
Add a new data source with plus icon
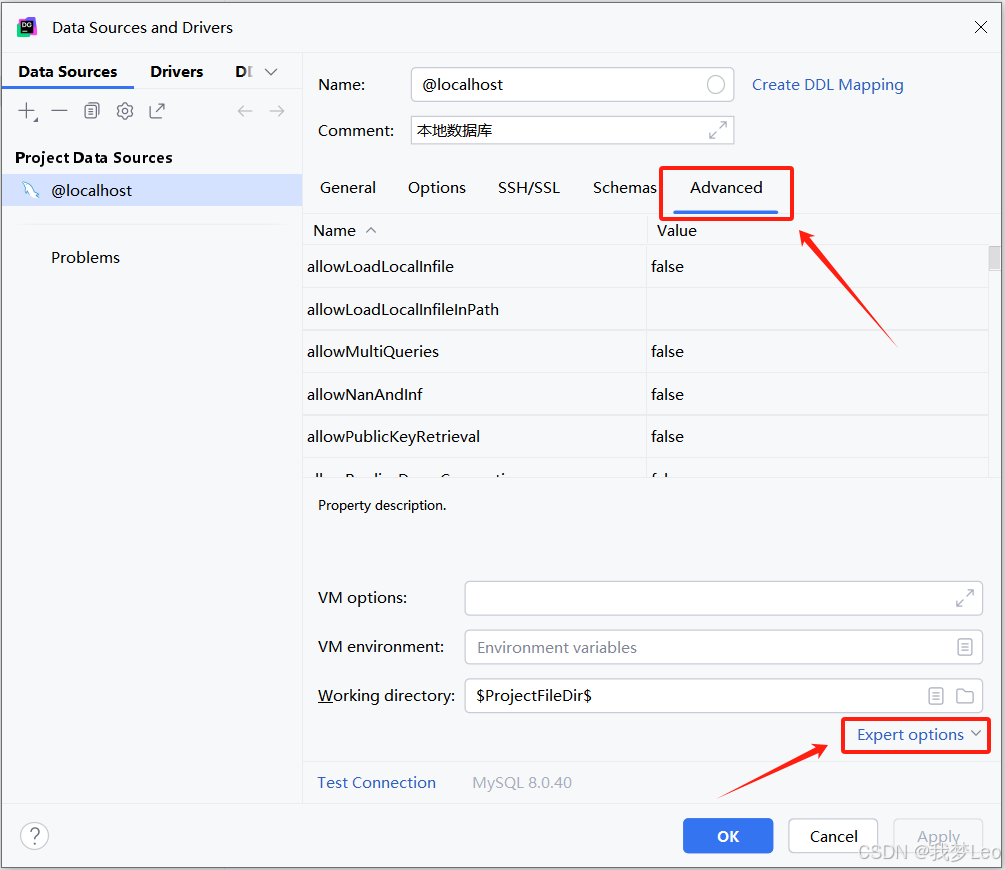27,111
